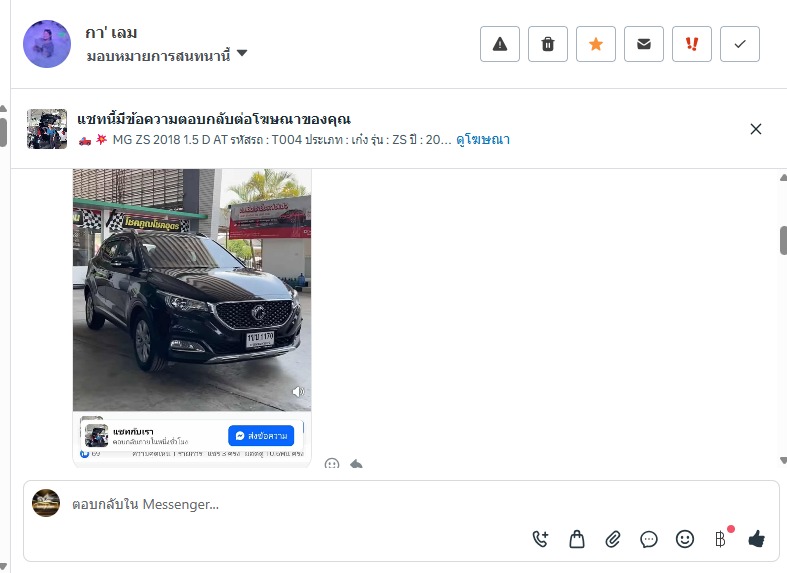The width and height of the screenshot is (787, 573).
Task: React to message with emoji icon
Action: point(332,464)
